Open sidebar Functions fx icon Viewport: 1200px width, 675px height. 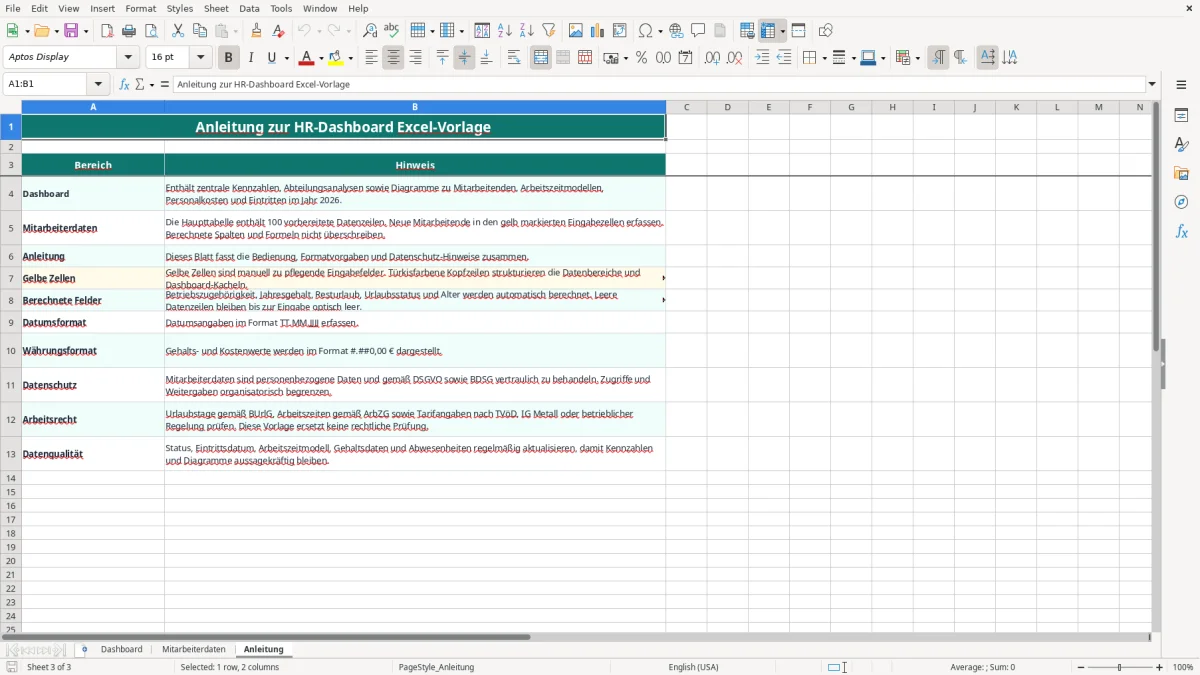1181,231
